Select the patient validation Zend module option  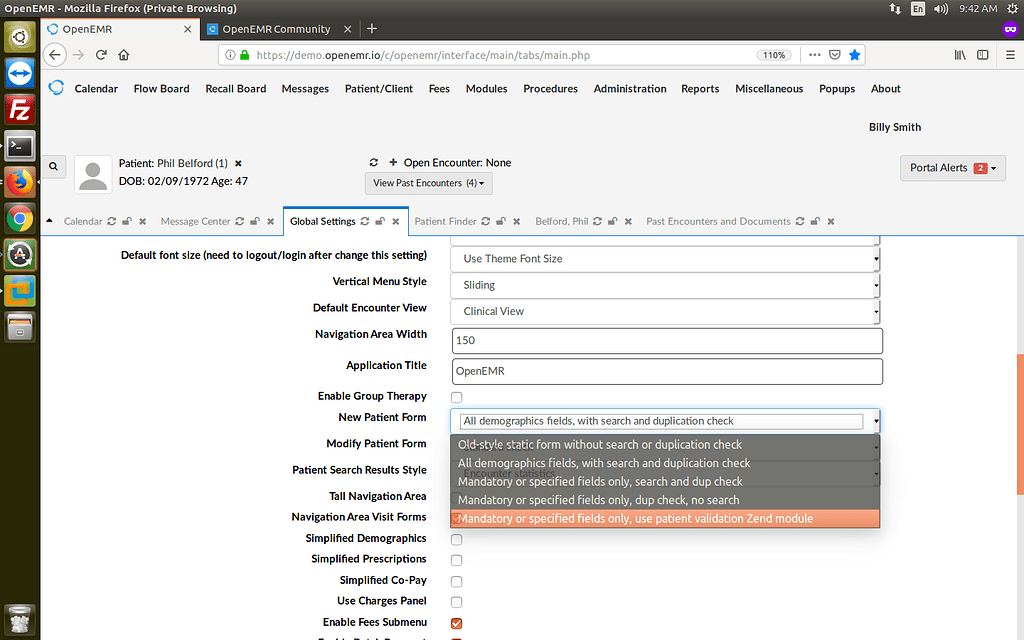tap(665, 518)
